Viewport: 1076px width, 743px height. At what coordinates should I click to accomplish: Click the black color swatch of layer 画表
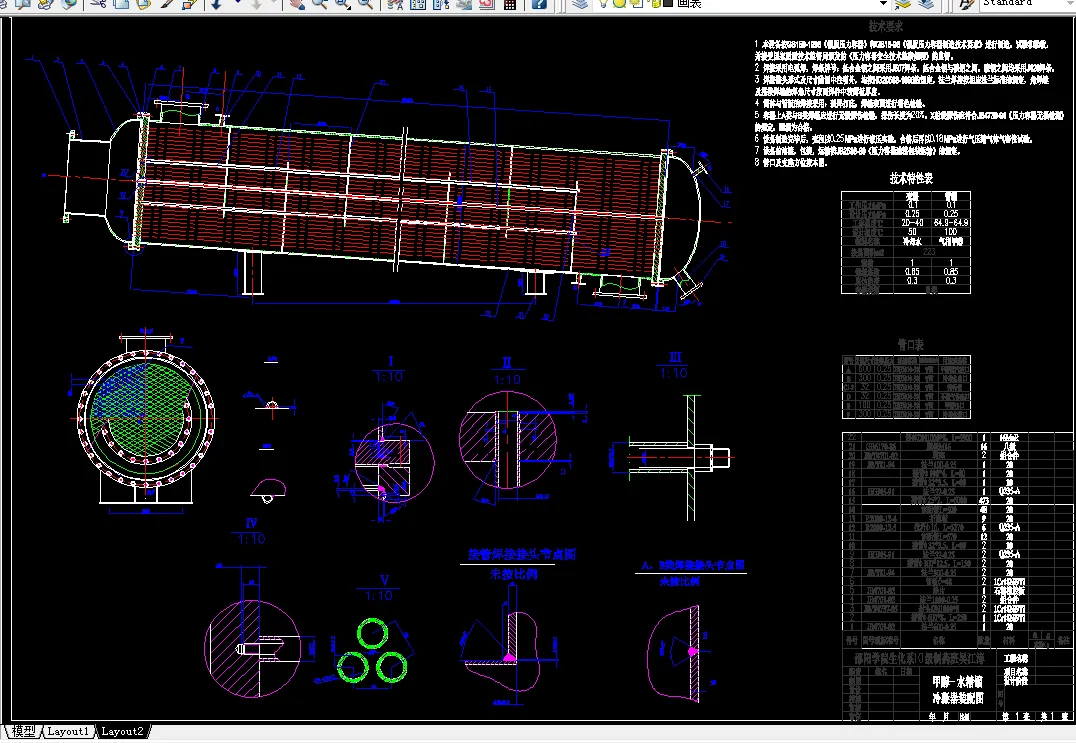[668, 3]
